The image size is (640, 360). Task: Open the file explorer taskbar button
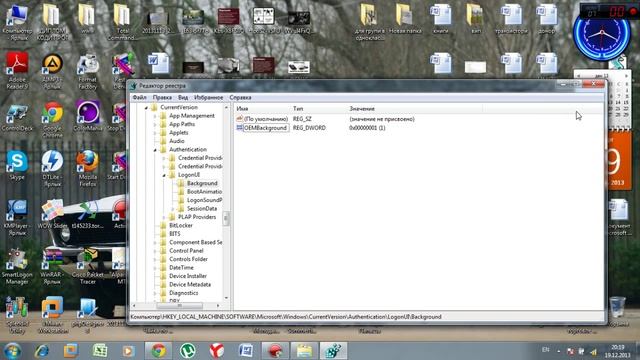pos(304,351)
